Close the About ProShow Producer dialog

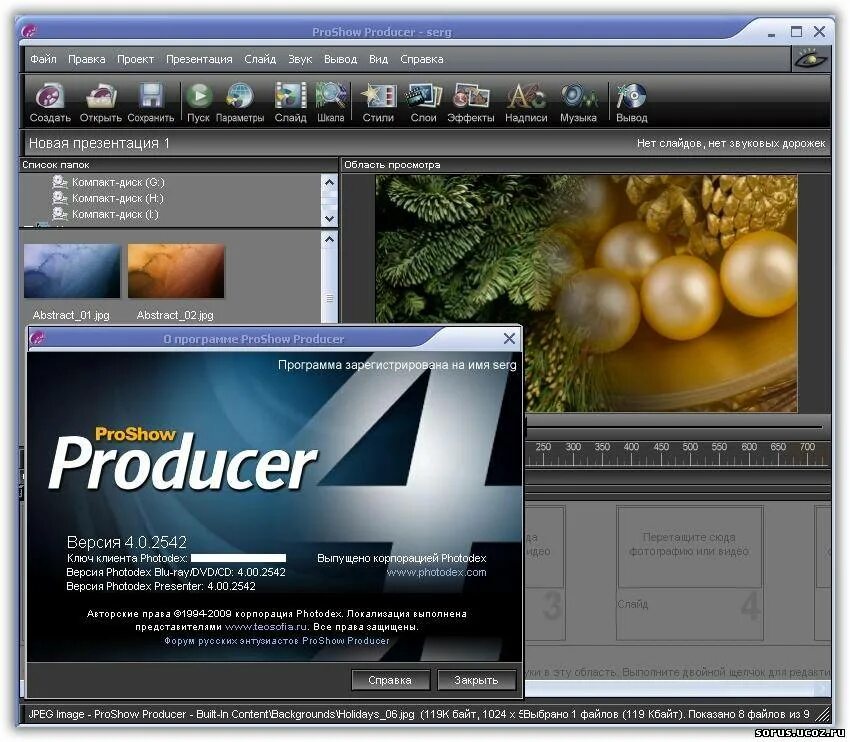click(509, 339)
